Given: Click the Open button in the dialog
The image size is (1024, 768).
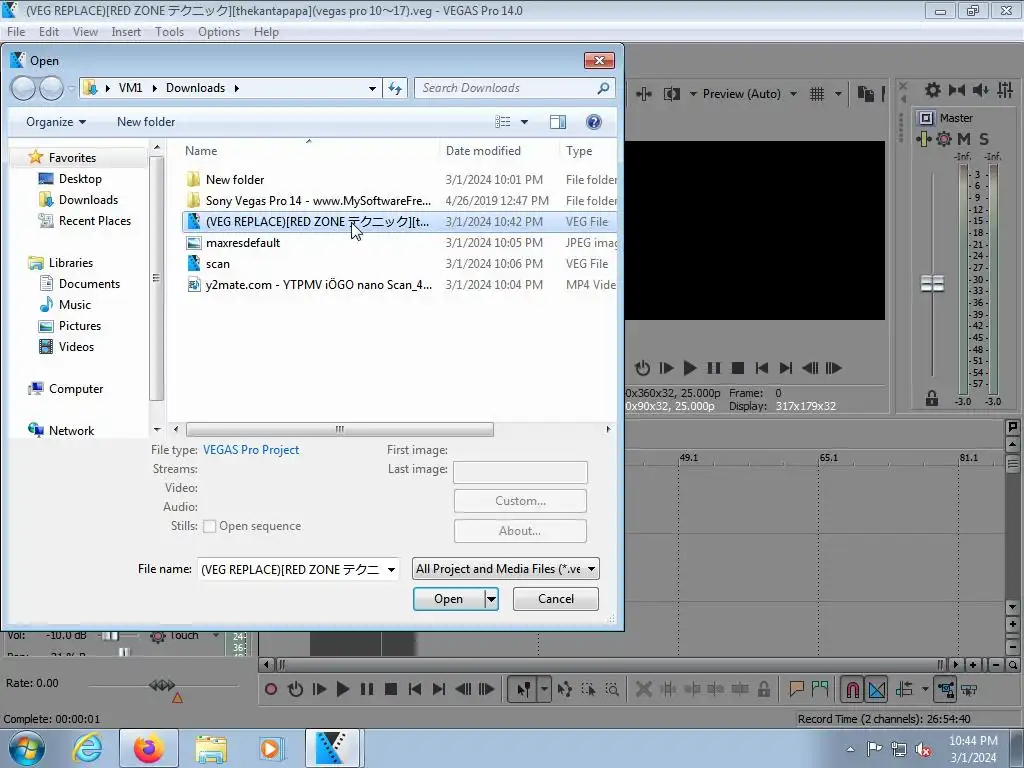Looking at the screenshot, I should pos(449,599).
